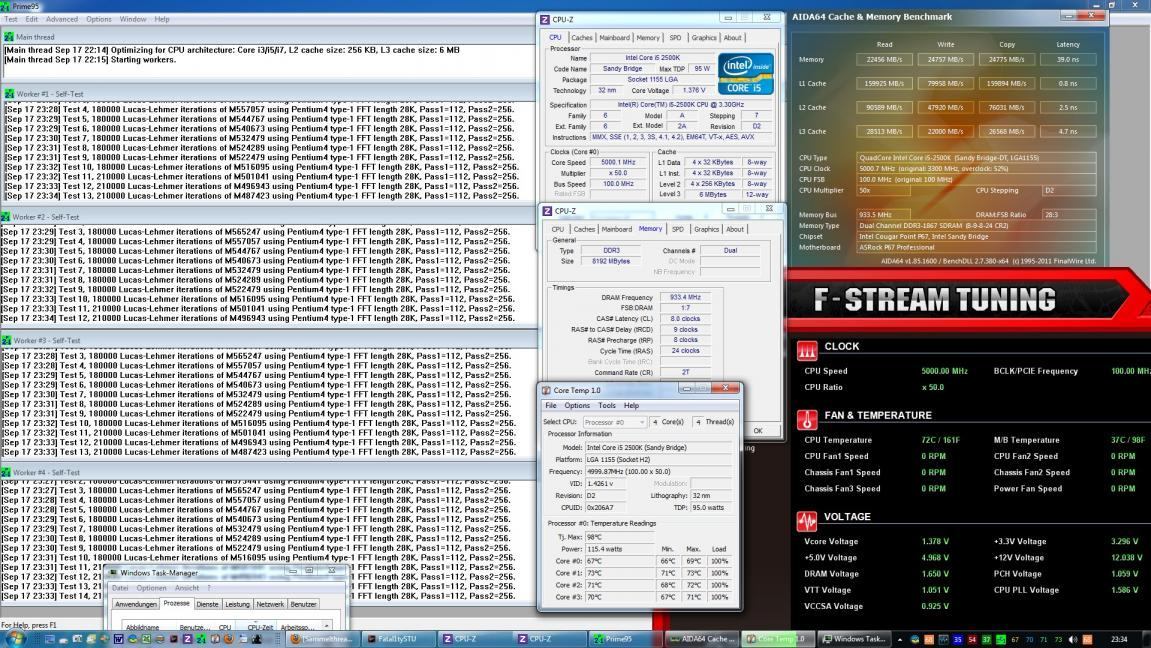This screenshot has width=1151, height=648.
Task: Click the Main thread window icon
Action: (x=9, y=37)
